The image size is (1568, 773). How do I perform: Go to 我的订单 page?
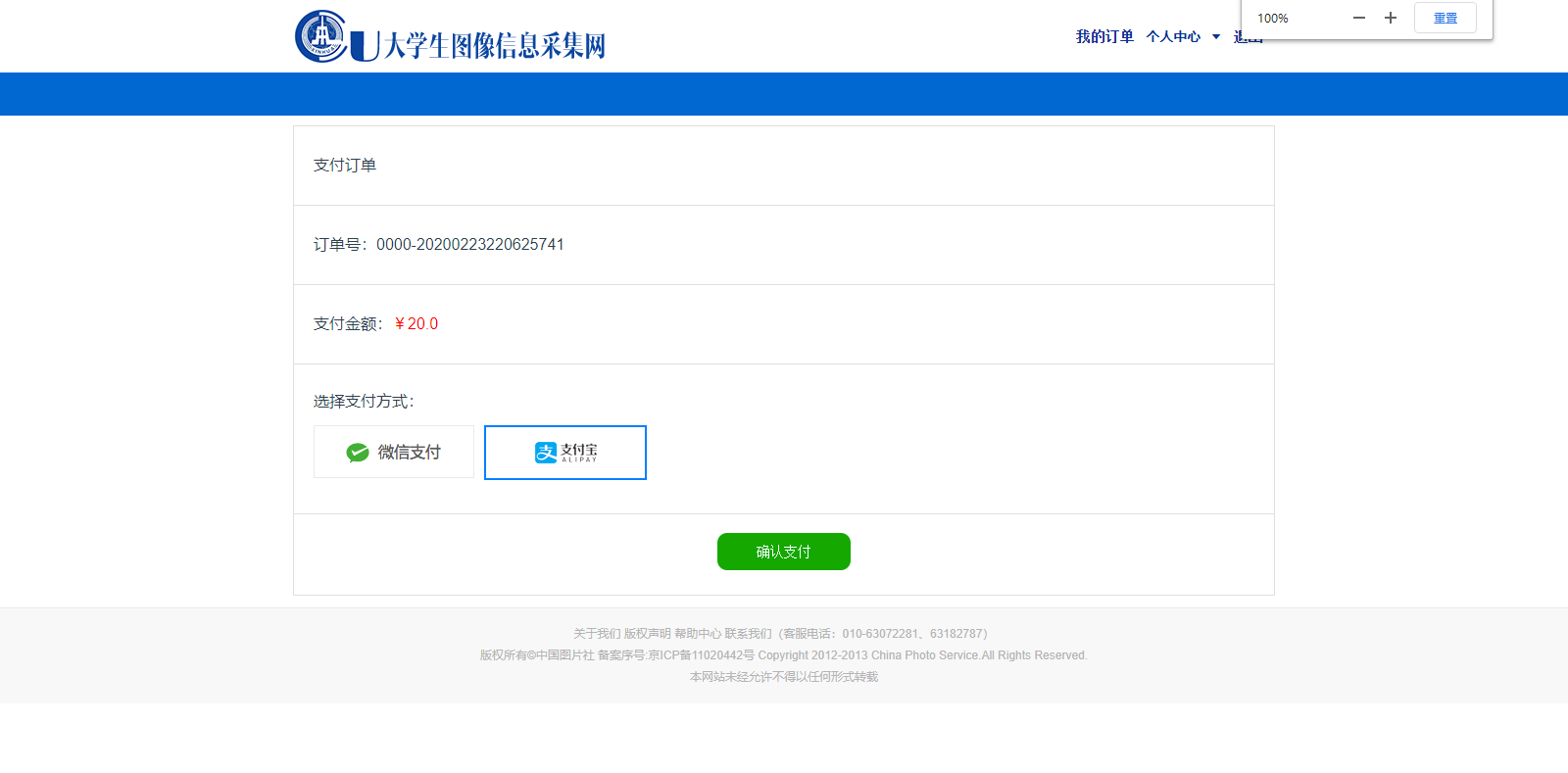point(1104,36)
